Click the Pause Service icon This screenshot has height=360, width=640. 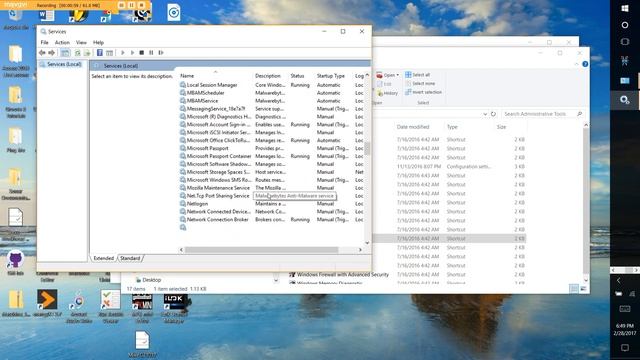pos(151,53)
